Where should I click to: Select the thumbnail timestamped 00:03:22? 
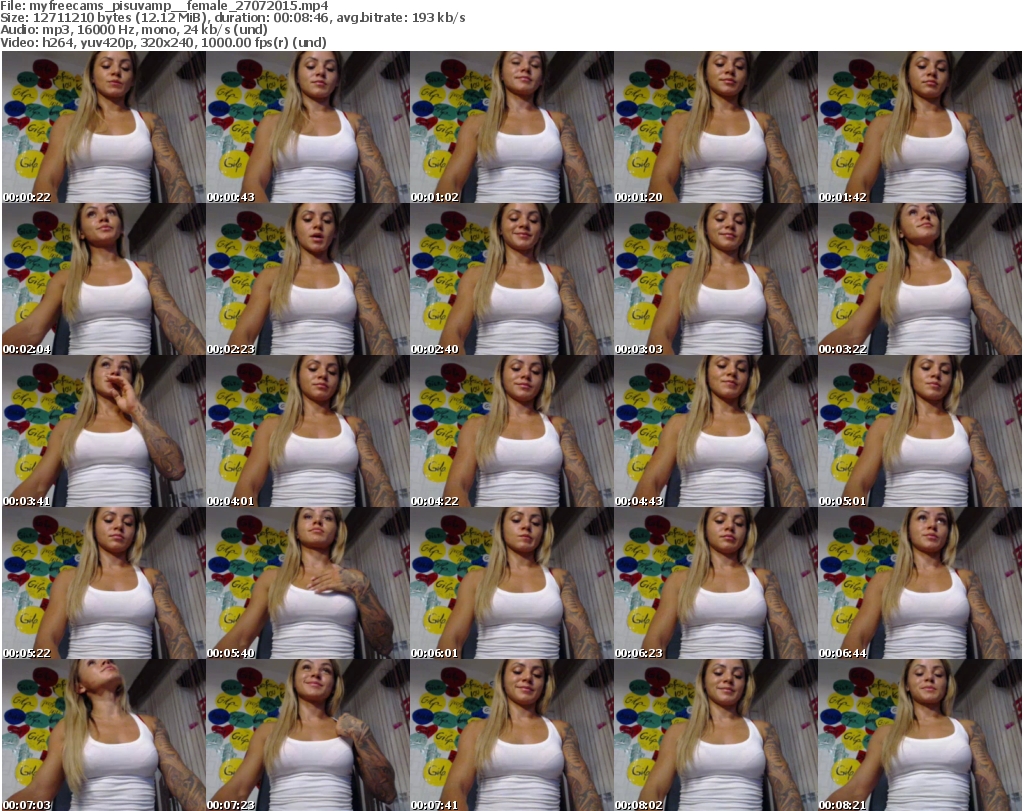click(920, 279)
